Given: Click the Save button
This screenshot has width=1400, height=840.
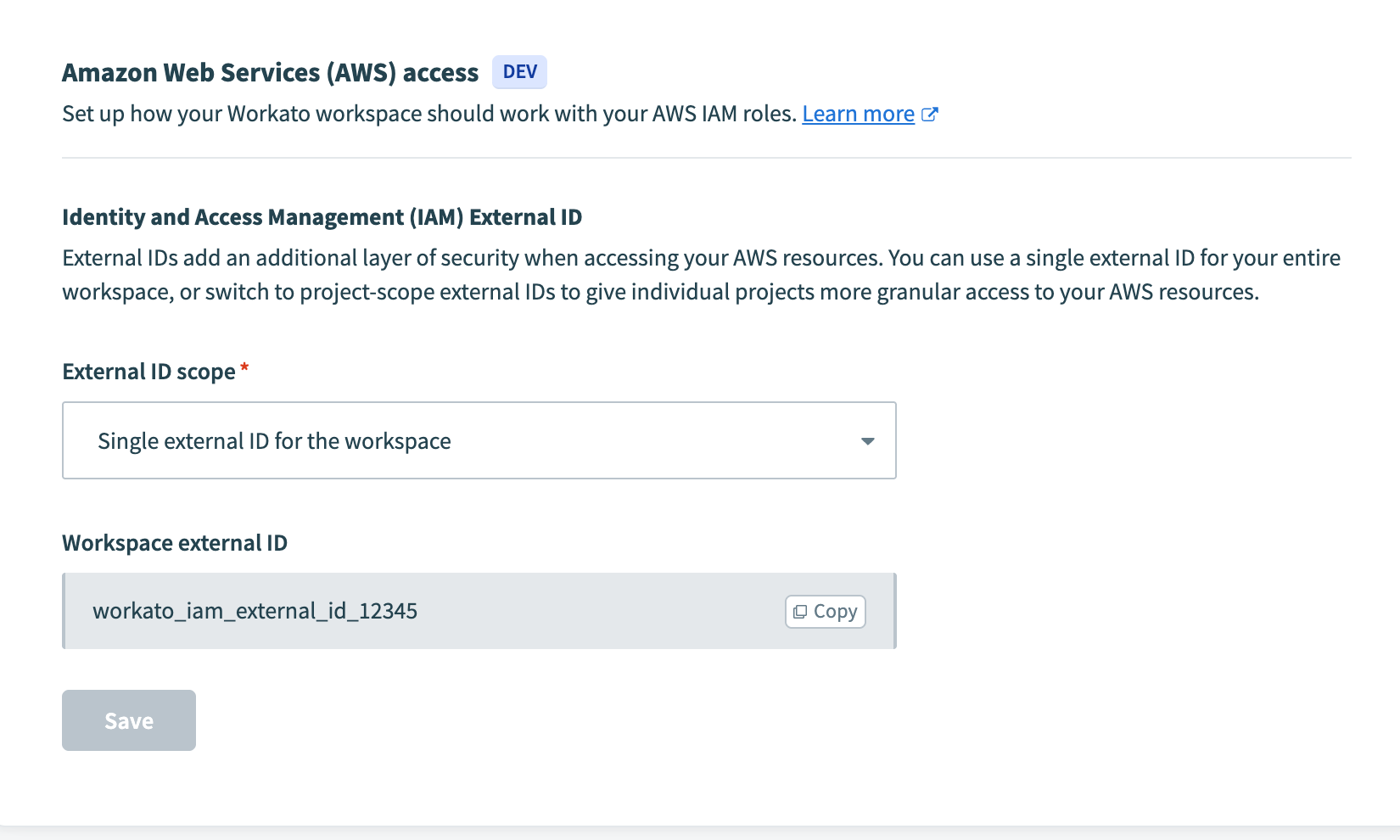Looking at the screenshot, I should [x=129, y=720].
